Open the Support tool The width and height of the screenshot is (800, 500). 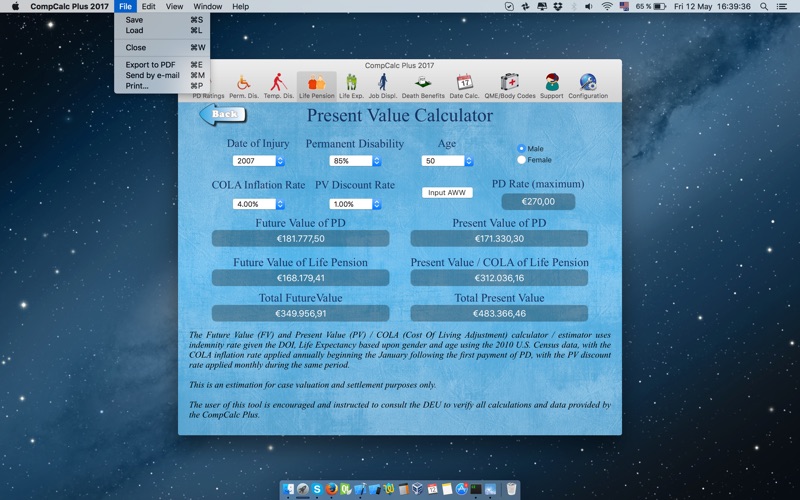point(552,86)
